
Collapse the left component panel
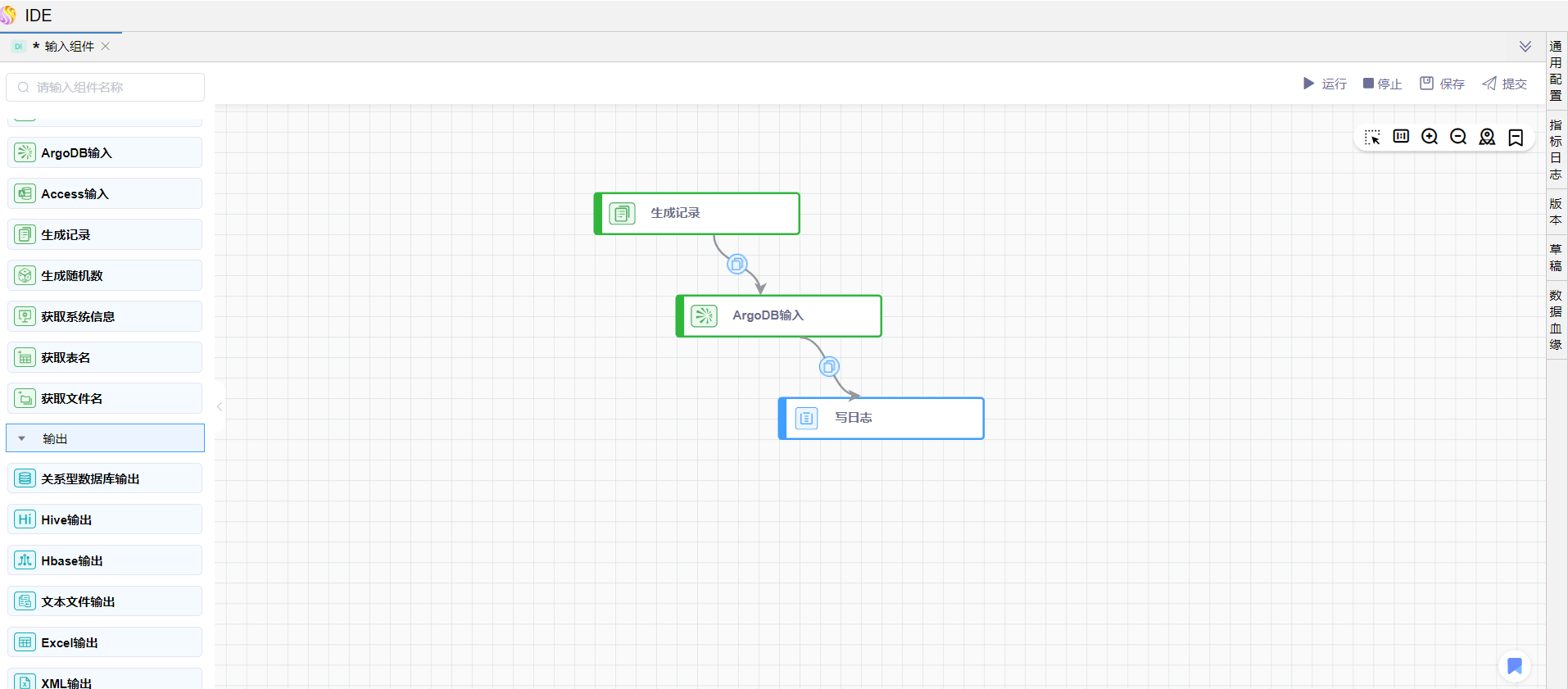pyautogui.click(x=220, y=406)
